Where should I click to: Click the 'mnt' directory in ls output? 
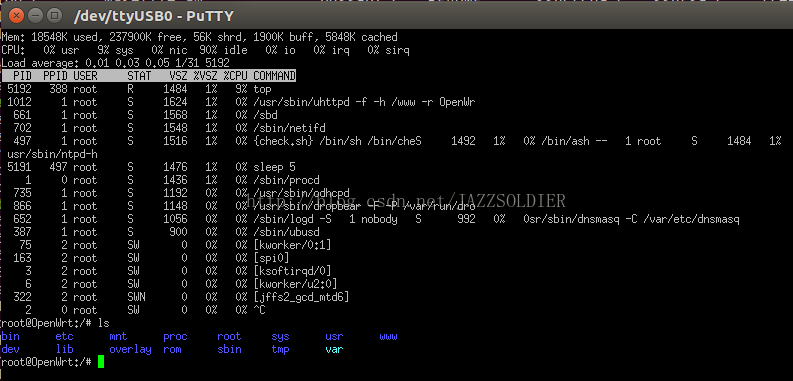click(x=118, y=336)
